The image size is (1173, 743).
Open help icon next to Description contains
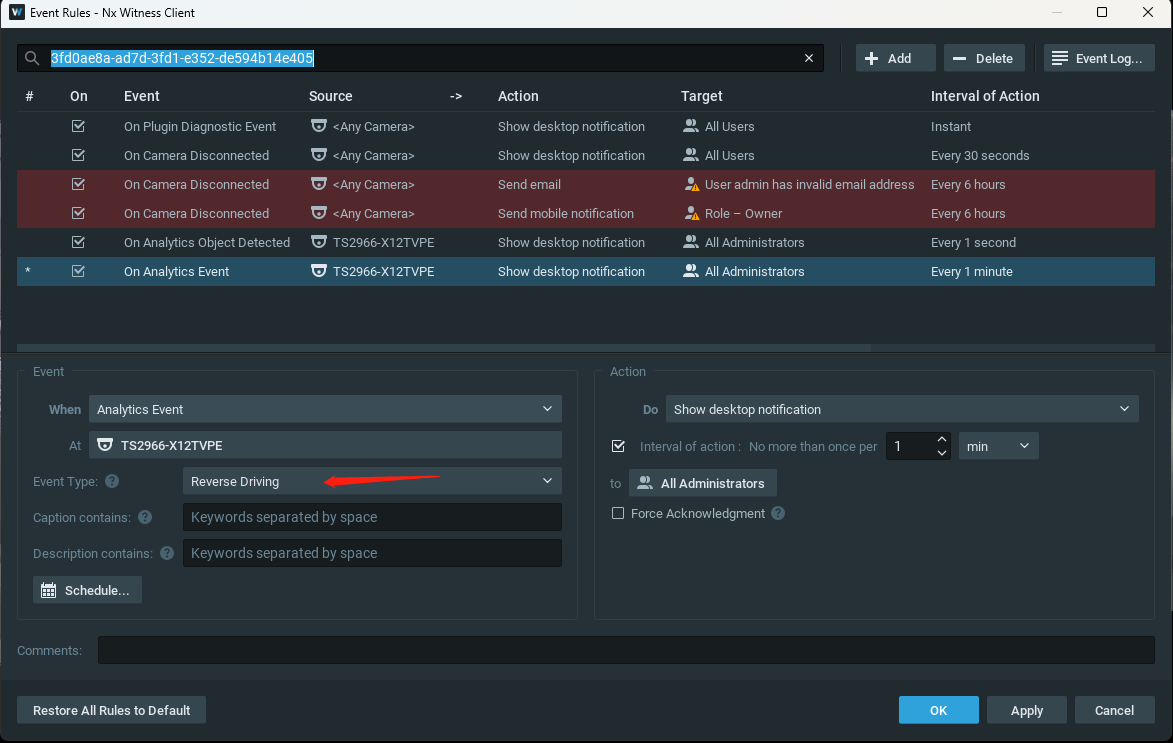[167, 553]
